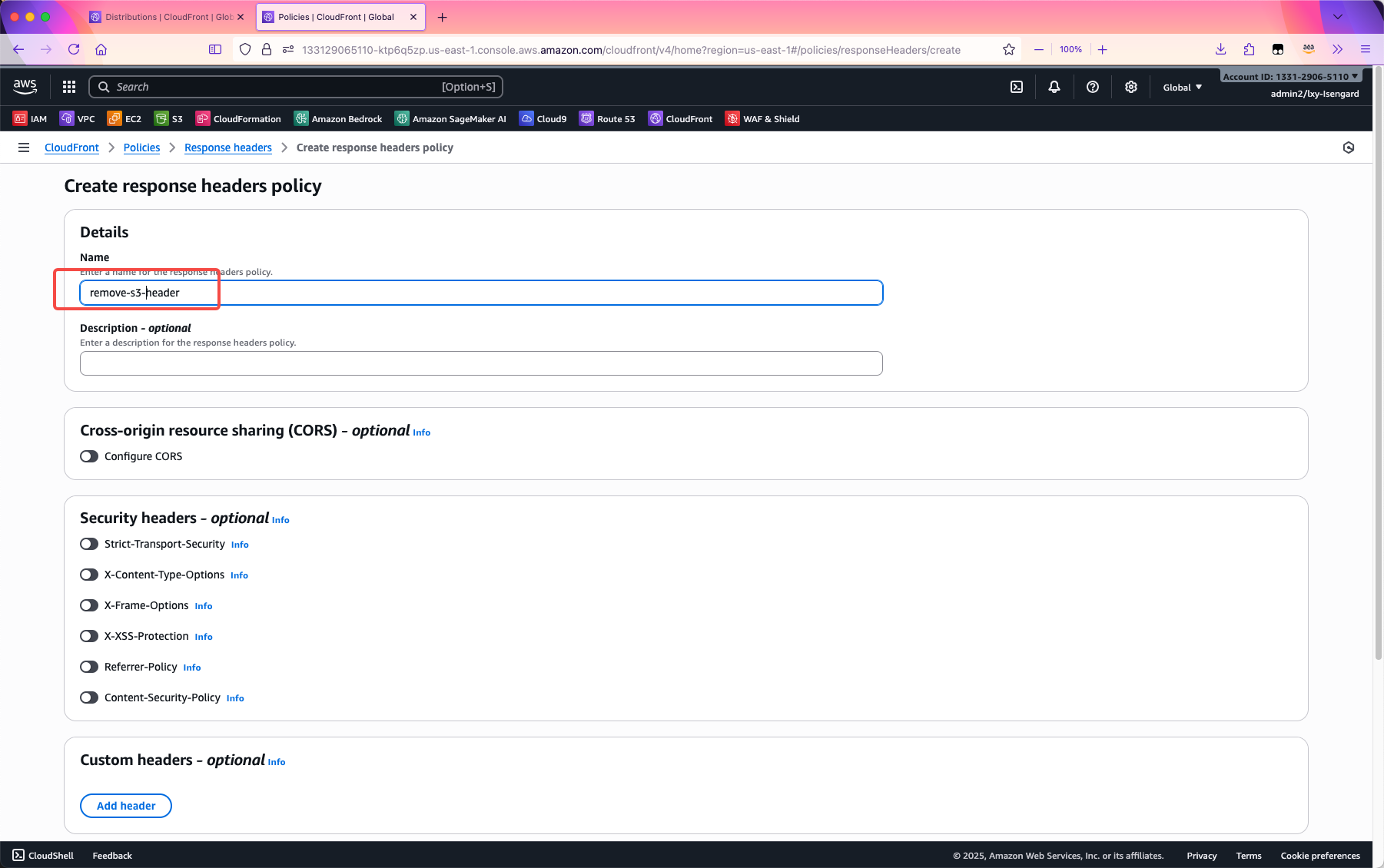Image resolution: width=1384 pixels, height=868 pixels.
Task: Open the notifications bell
Action: [x=1054, y=87]
